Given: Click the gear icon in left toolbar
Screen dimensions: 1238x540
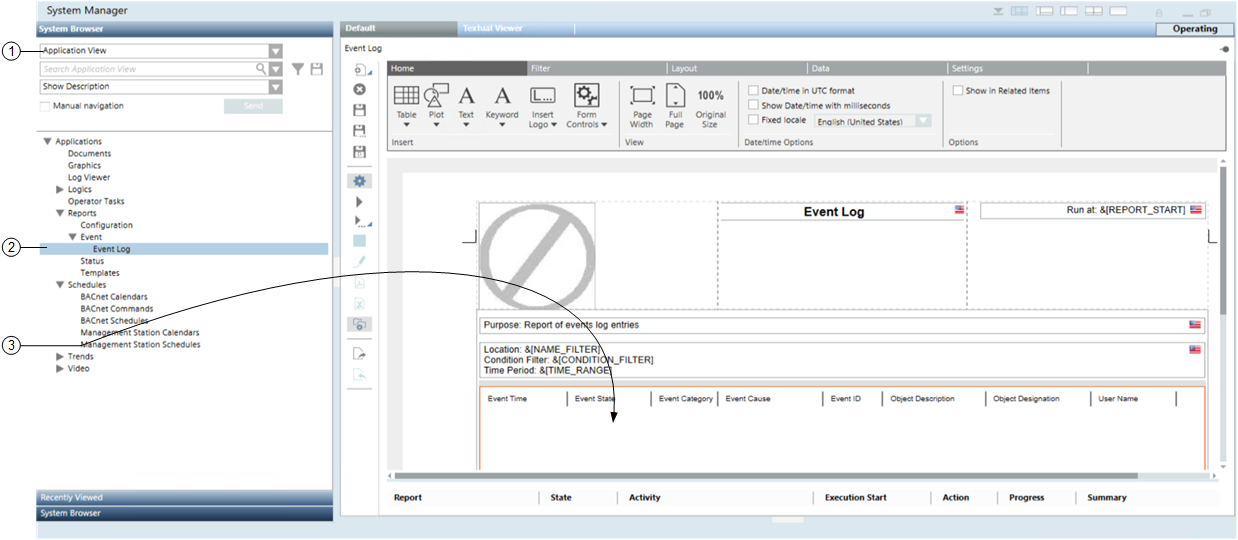Looking at the screenshot, I should (x=359, y=181).
